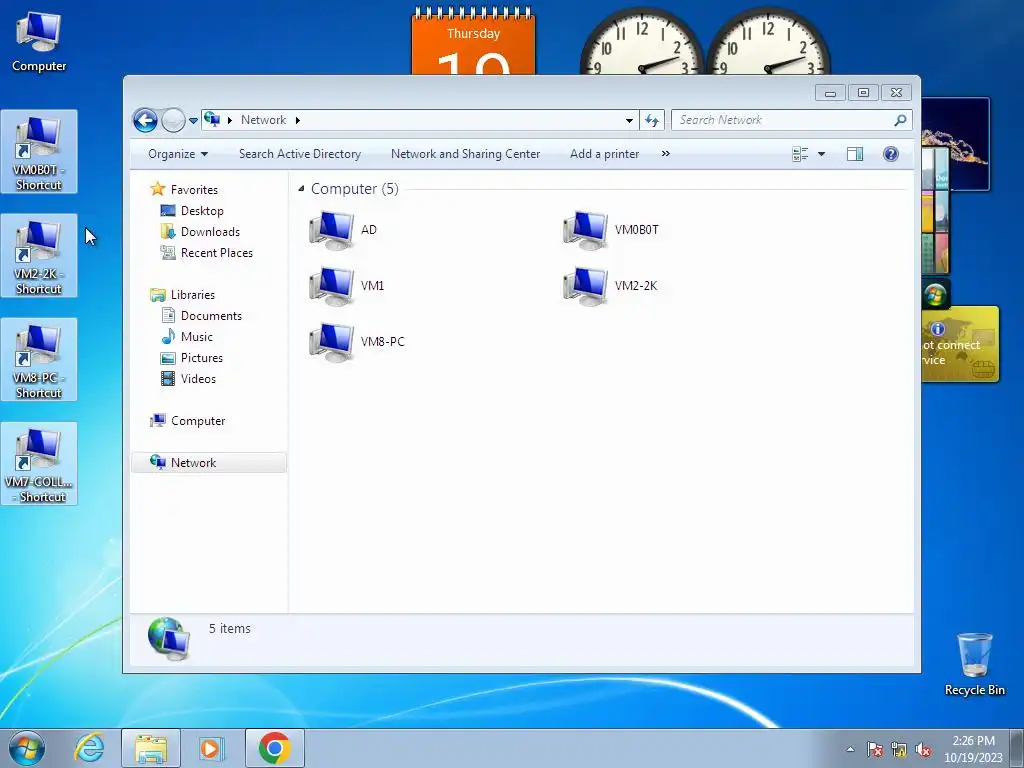This screenshot has width=1024, height=768.
Task: Open Action Center flag icon
Action: pyautogui.click(x=875, y=749)
